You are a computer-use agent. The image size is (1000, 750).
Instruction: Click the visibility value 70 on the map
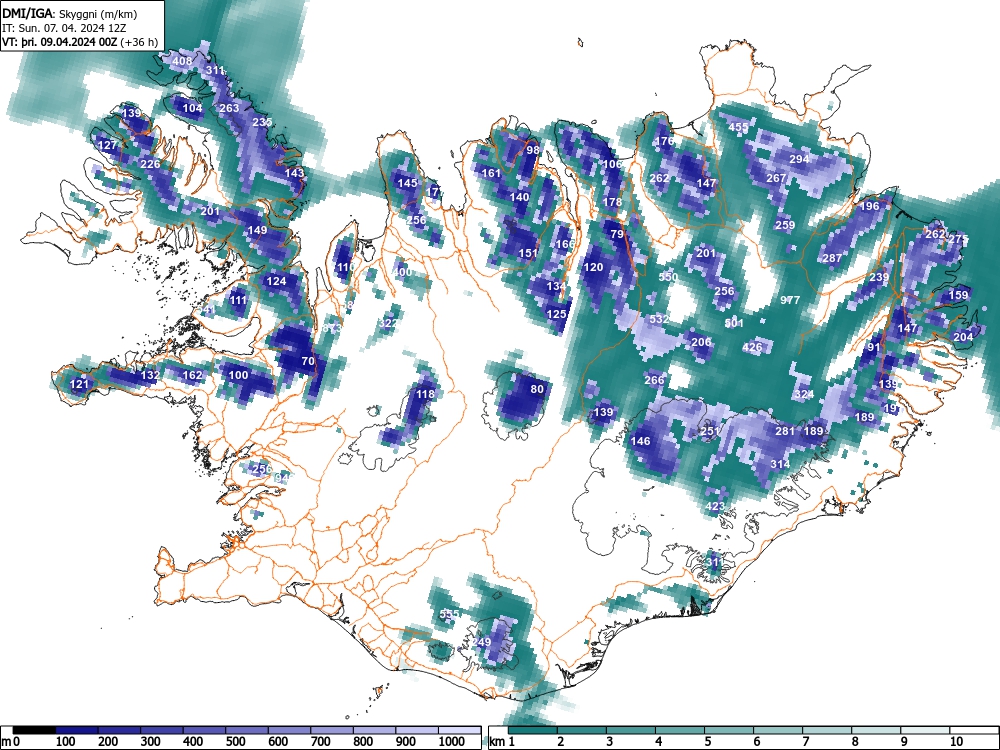coord(308,361)
